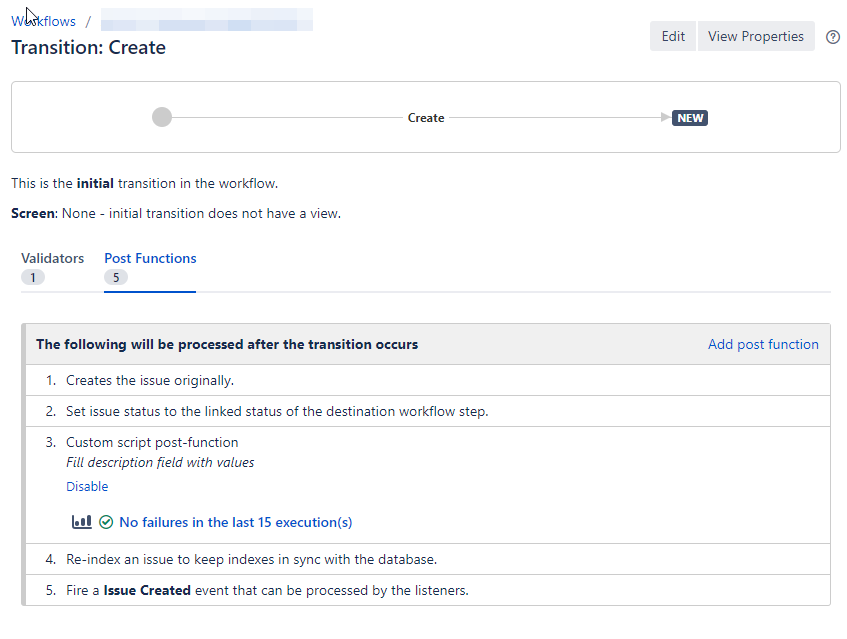Disable the custom script post-function
The image size is (847, 639).
(x=87, y=486)
